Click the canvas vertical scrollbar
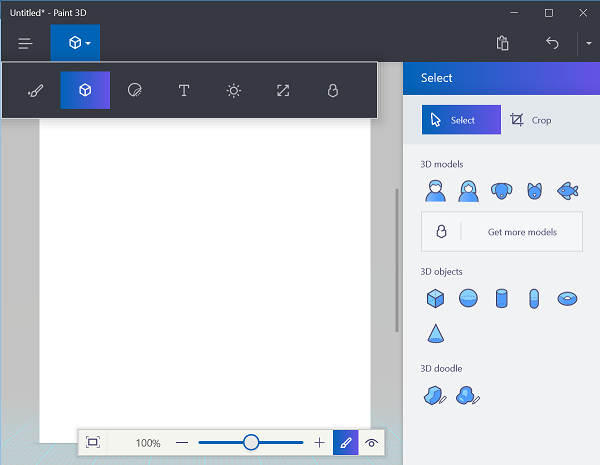Image resolution: width=600 pixels, height=465 pixels. point(397,260)
